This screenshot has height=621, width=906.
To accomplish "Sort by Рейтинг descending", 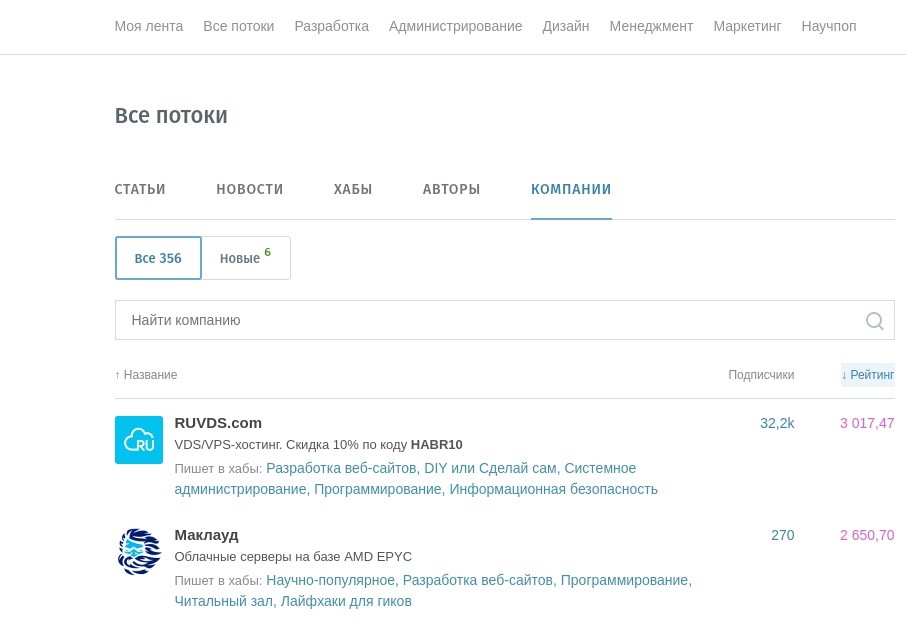I will tap(868, 375).
